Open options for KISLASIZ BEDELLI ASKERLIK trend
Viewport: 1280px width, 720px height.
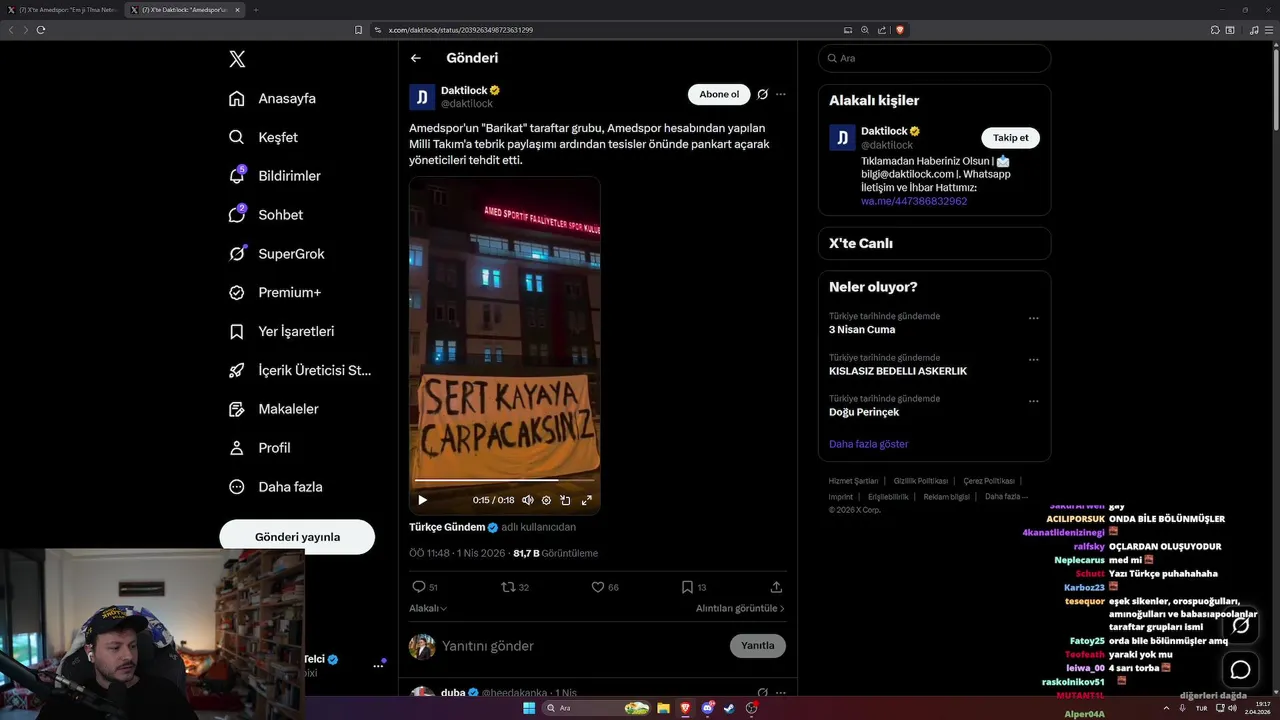[1034, 360]
